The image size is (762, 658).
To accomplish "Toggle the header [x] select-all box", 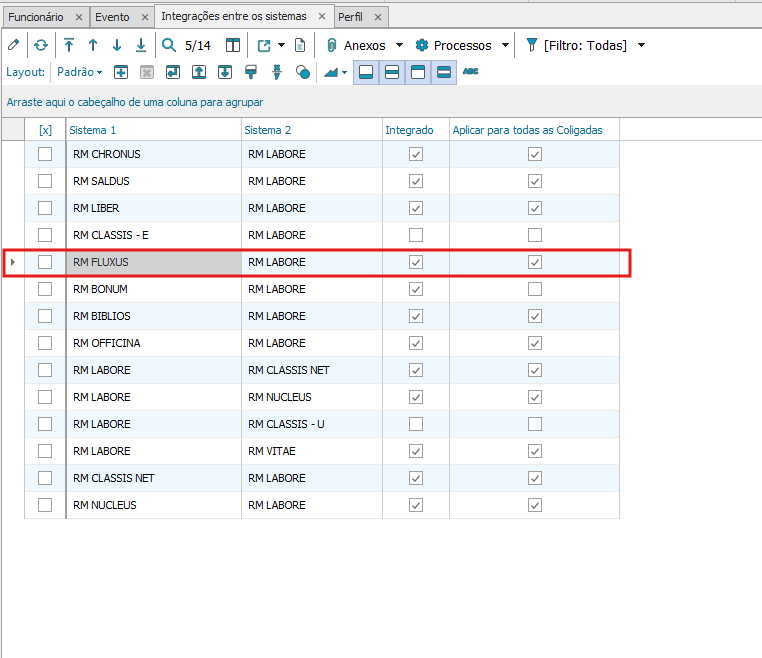I will (x=45, y=130).
